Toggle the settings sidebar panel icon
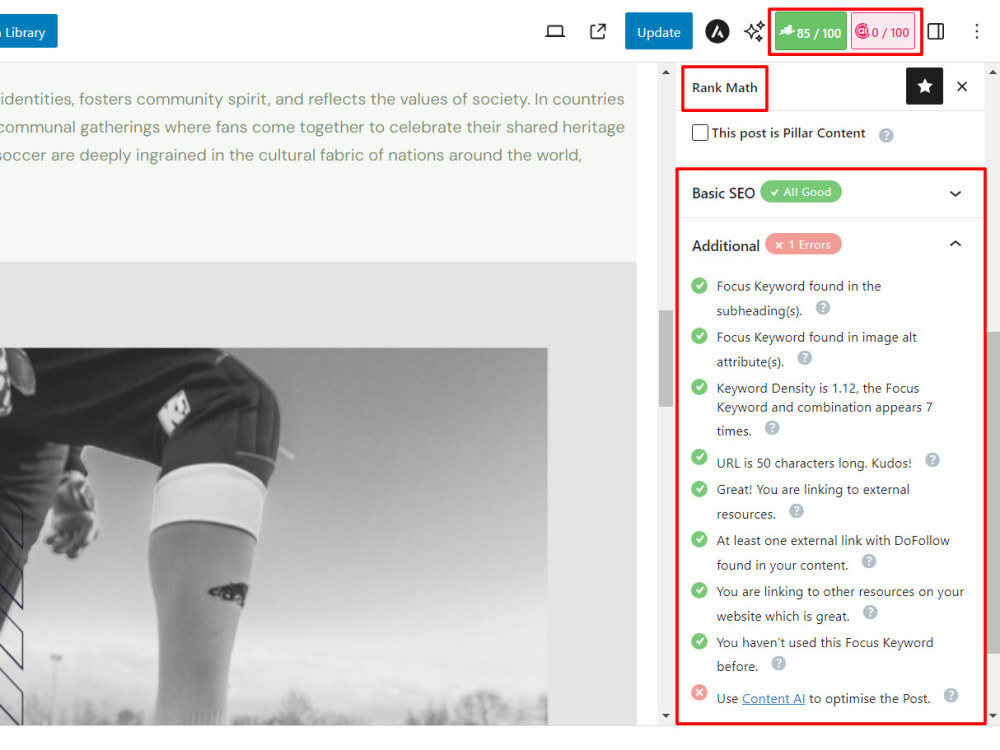Screen dimensions: 1000x750 click(x=936, y=31)
